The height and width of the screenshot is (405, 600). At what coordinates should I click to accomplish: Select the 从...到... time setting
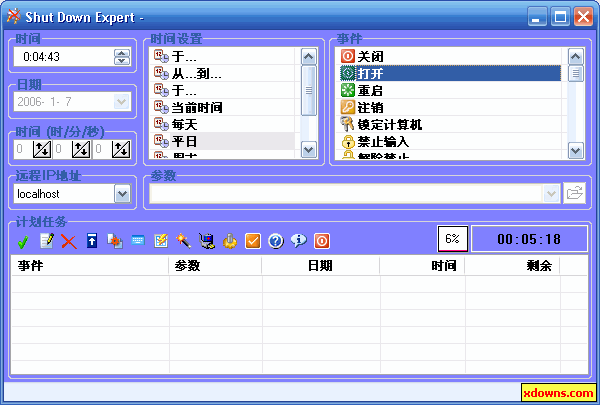coord(224,73)
